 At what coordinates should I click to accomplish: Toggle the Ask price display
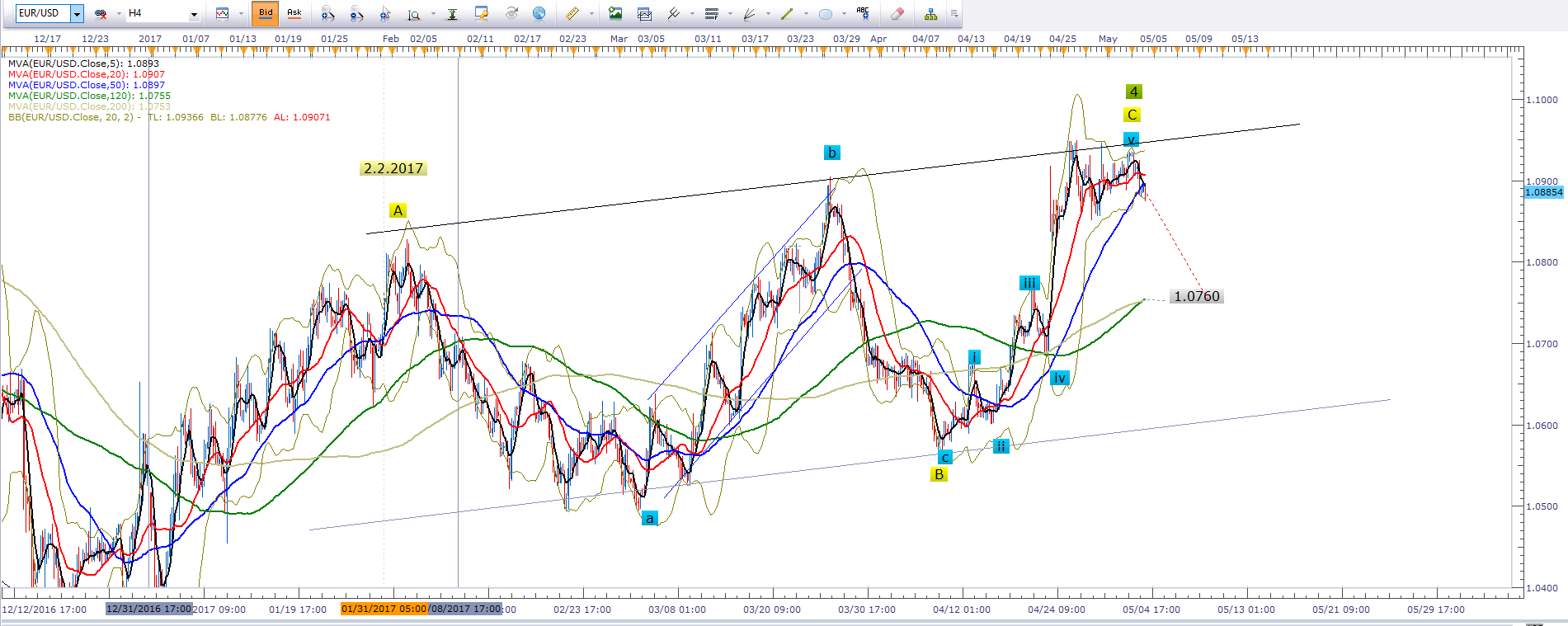pos(294,13)
